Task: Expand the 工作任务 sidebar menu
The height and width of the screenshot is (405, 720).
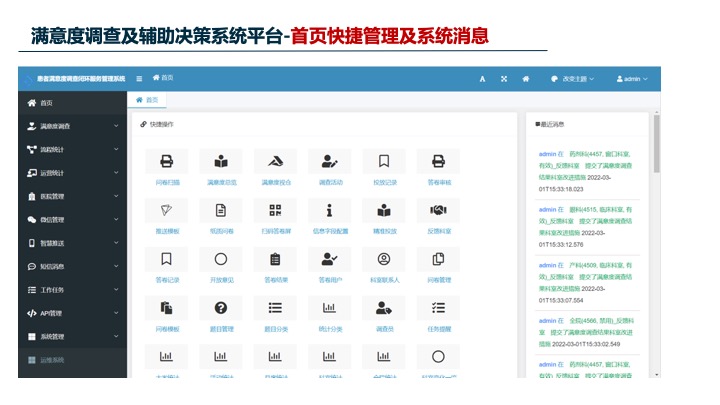Action: click(x=73, y=290)
